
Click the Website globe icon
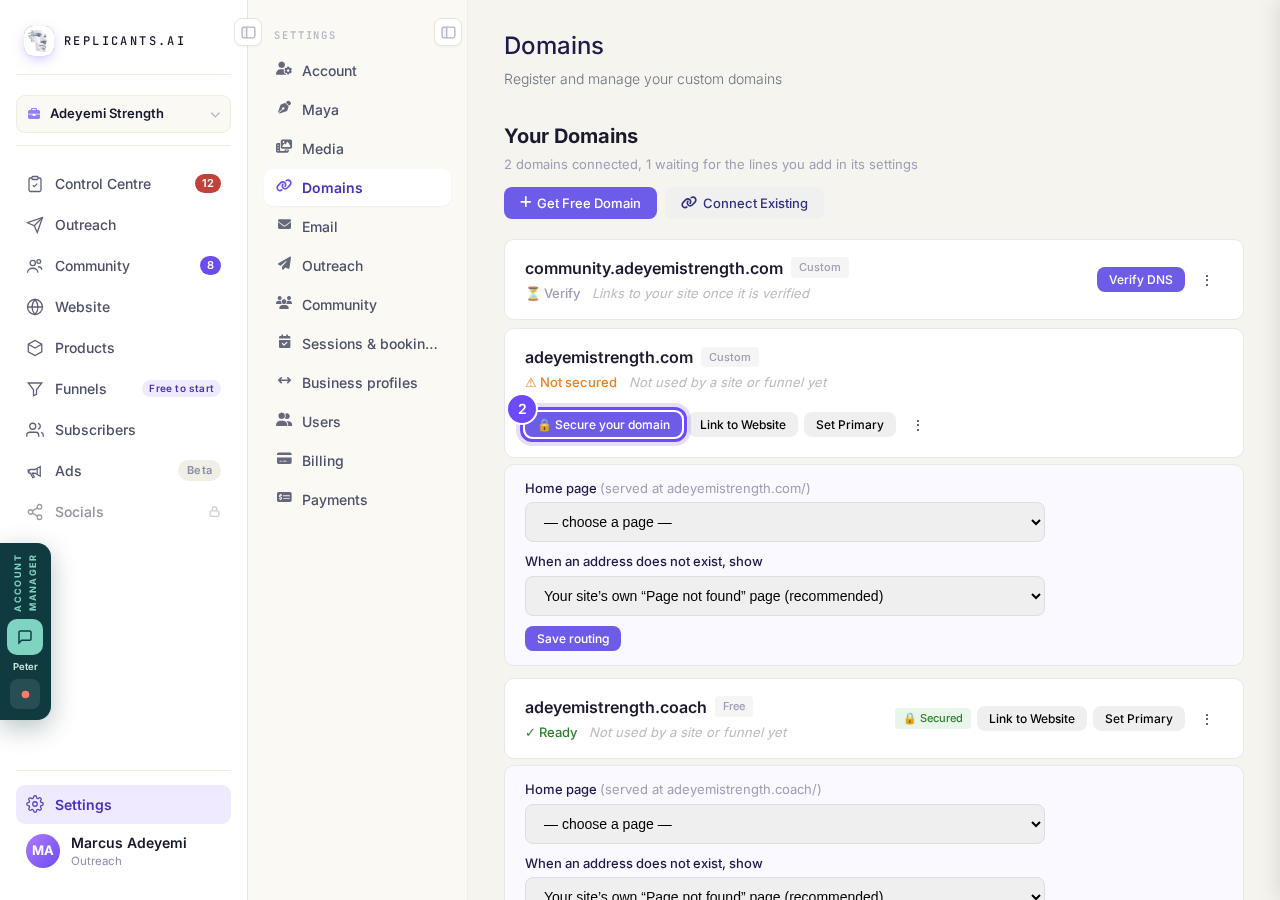click(35, 307)
